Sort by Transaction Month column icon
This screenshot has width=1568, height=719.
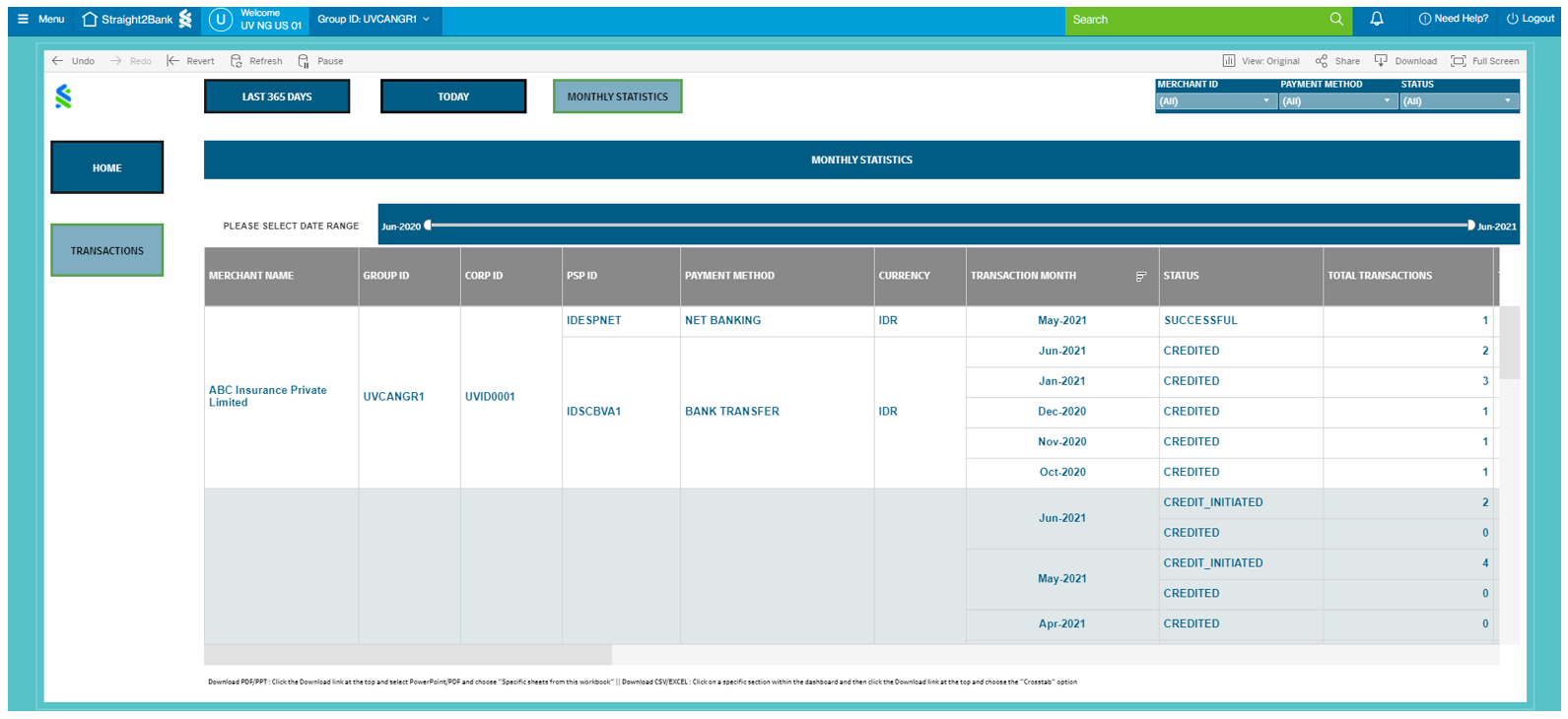1141,277
